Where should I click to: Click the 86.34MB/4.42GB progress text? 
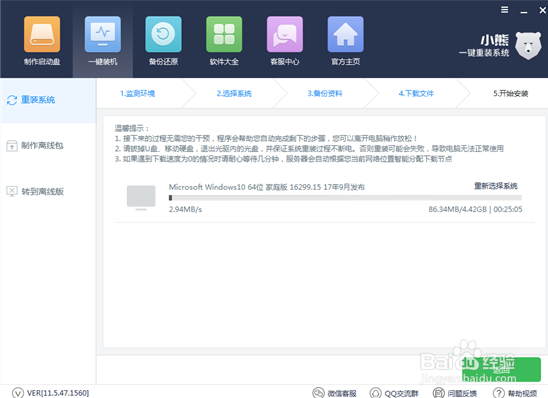[457, 209]
